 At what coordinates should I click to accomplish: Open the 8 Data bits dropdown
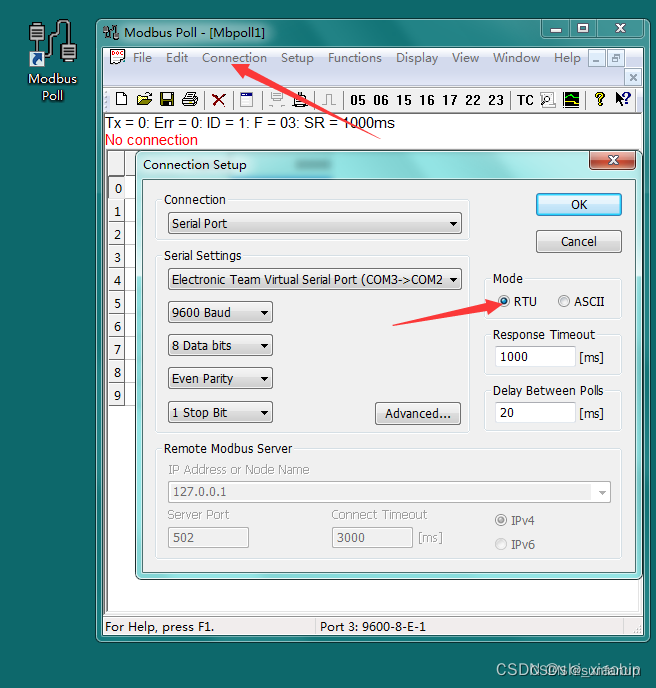point(220,345)
